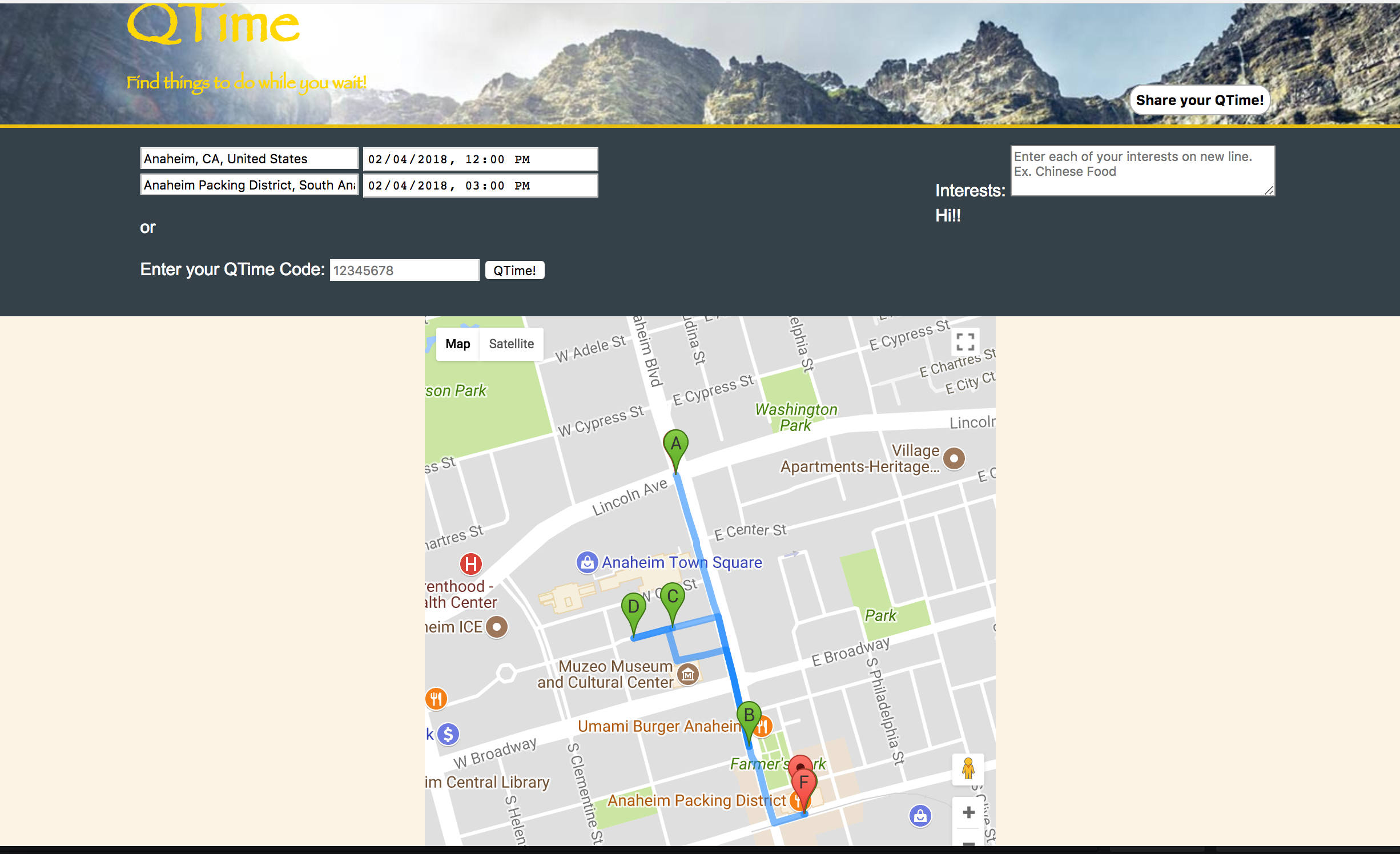The height and width of the screenshot is (854, 1400).
Task: Click the hospital H marker
Action: pos(471,564)
